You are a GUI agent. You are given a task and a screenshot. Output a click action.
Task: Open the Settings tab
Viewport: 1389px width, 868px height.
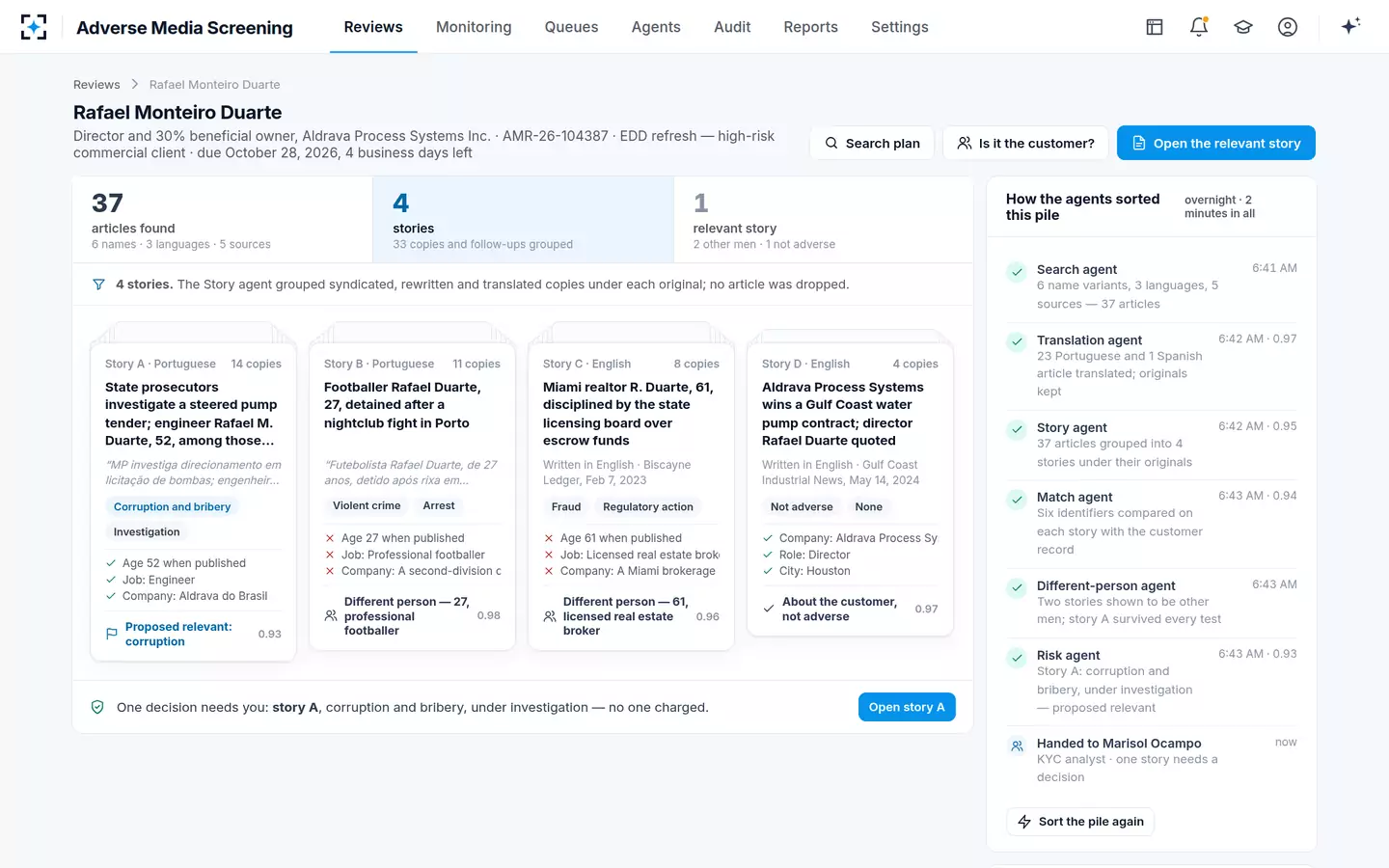coord(899,27)
